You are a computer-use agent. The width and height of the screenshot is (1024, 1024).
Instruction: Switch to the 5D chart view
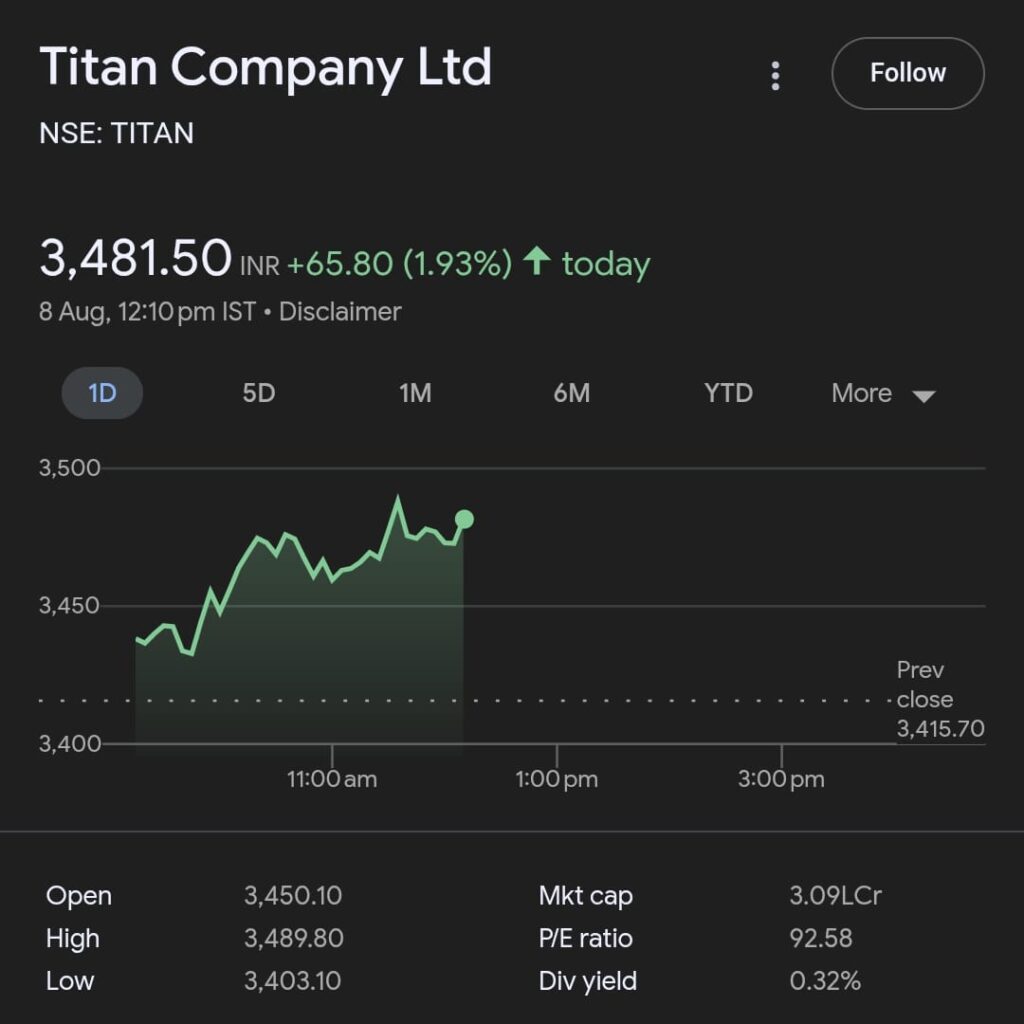[258, 393]
